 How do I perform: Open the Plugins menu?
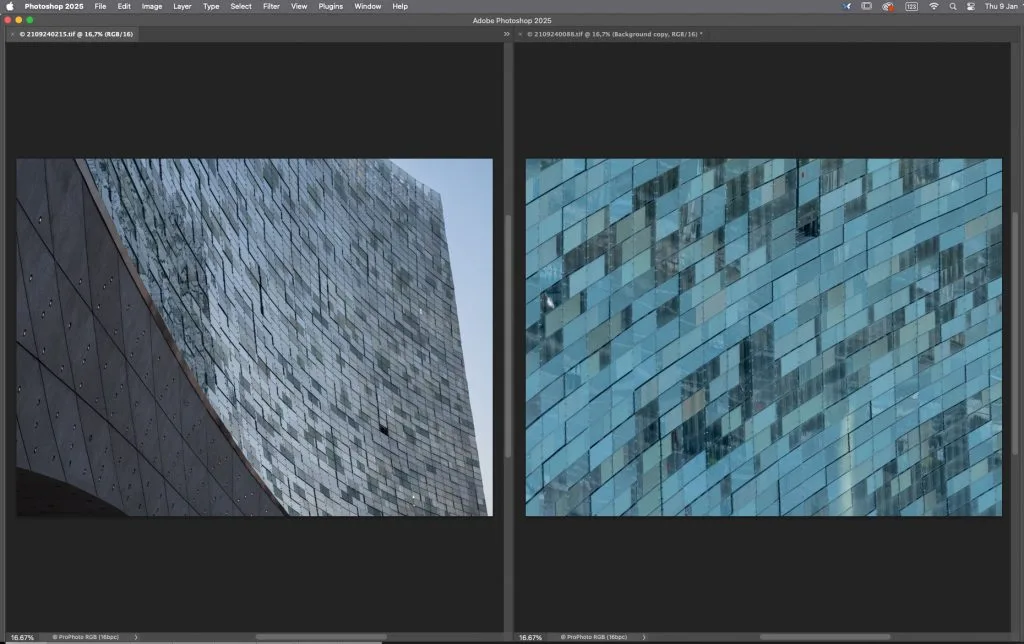[330, 6]
